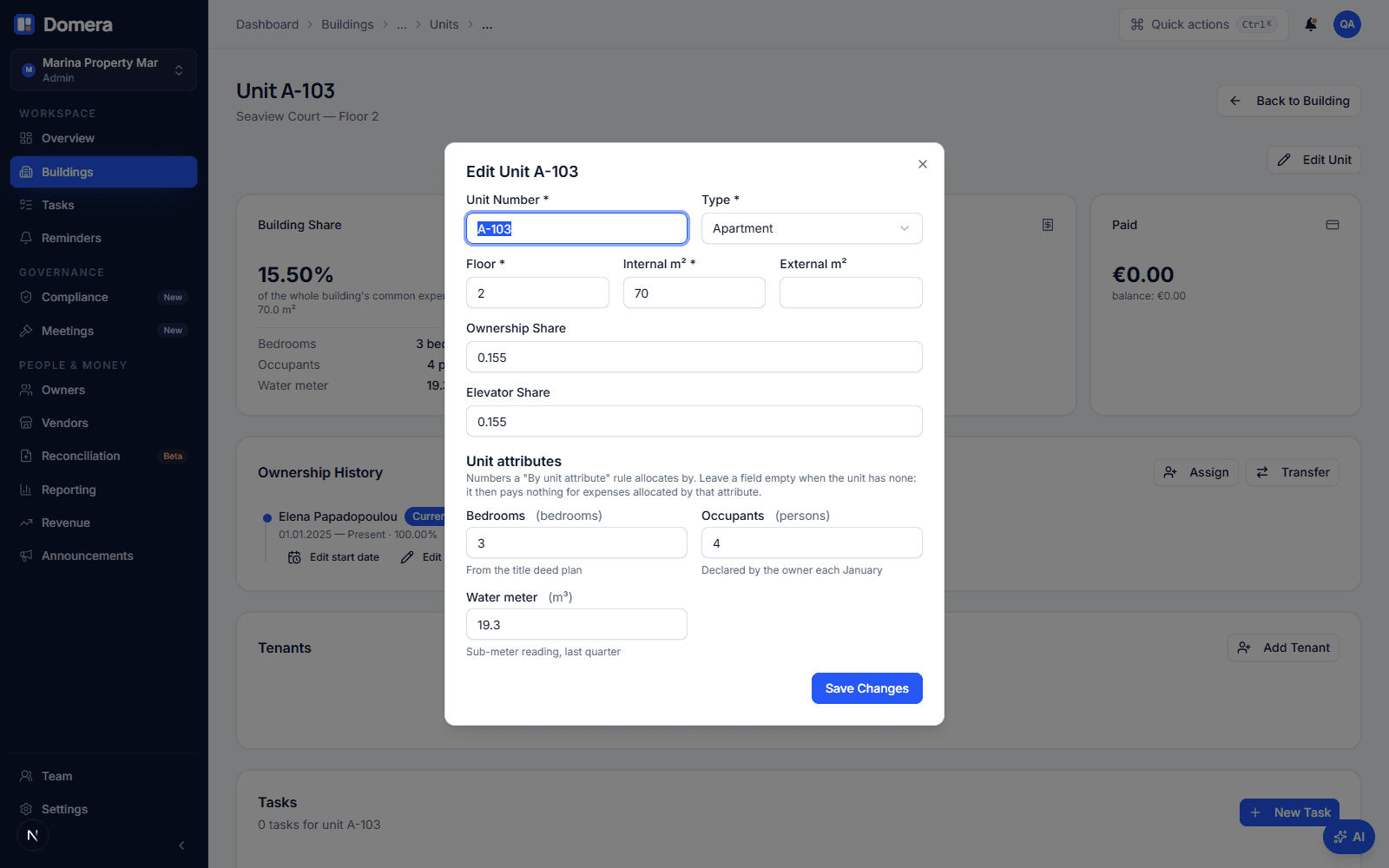Edit the Ownership Share field
The width and height of the screenshot is (1389, 868).
(694, 357)
